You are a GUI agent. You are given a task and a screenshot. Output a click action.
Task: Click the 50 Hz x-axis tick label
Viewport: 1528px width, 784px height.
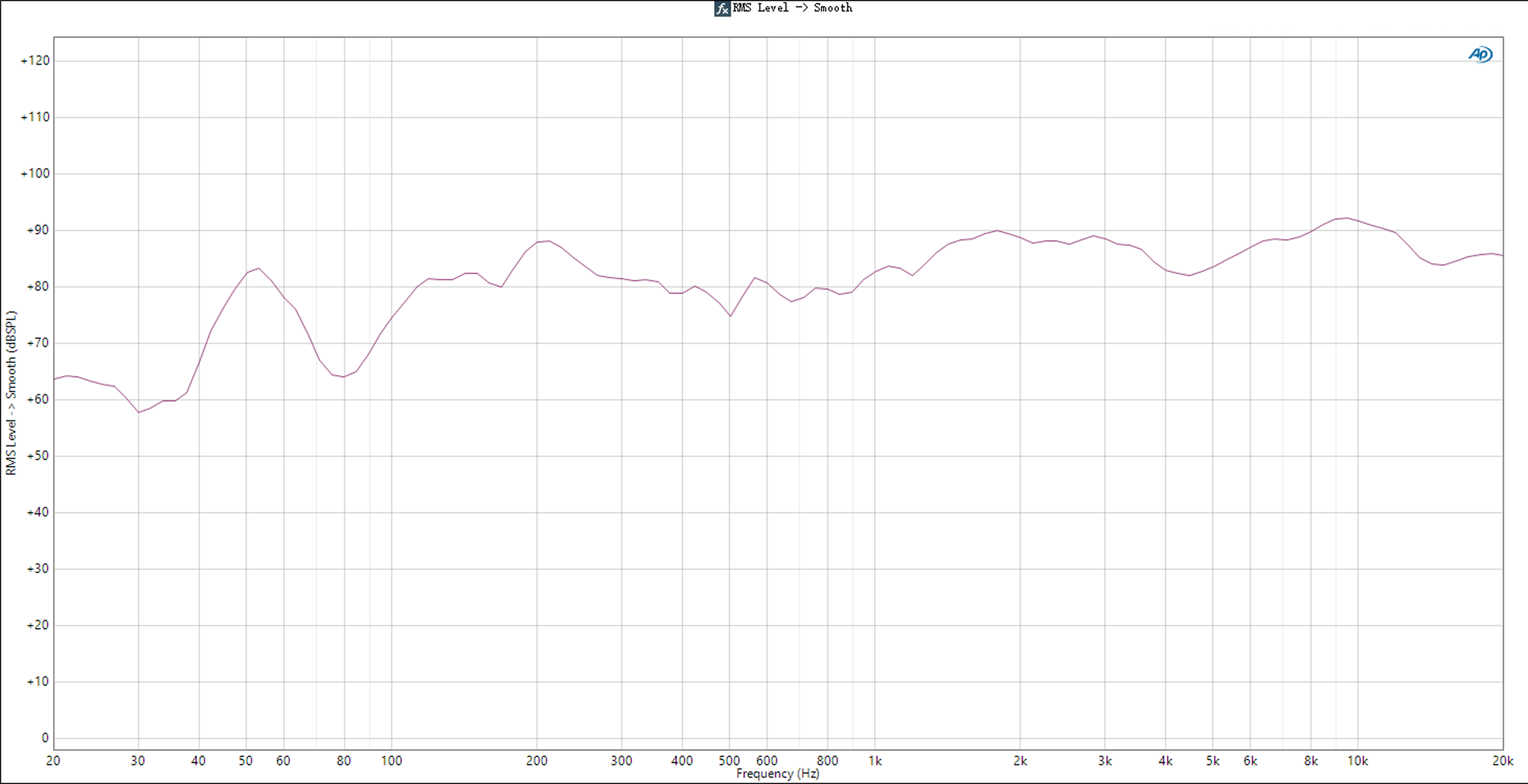coord(245,761)
